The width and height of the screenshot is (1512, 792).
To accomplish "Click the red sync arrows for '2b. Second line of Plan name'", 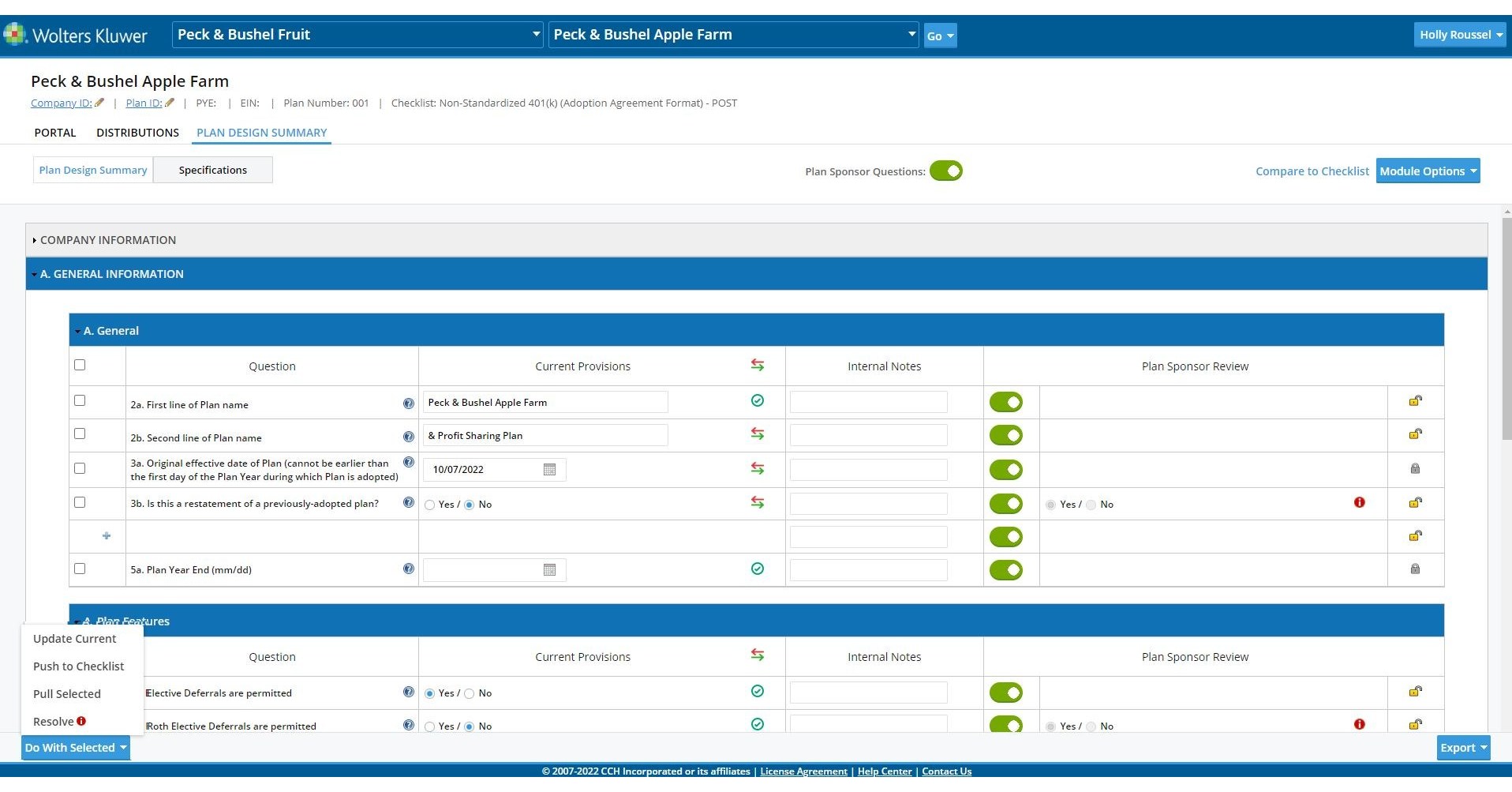I will point(758,434).
